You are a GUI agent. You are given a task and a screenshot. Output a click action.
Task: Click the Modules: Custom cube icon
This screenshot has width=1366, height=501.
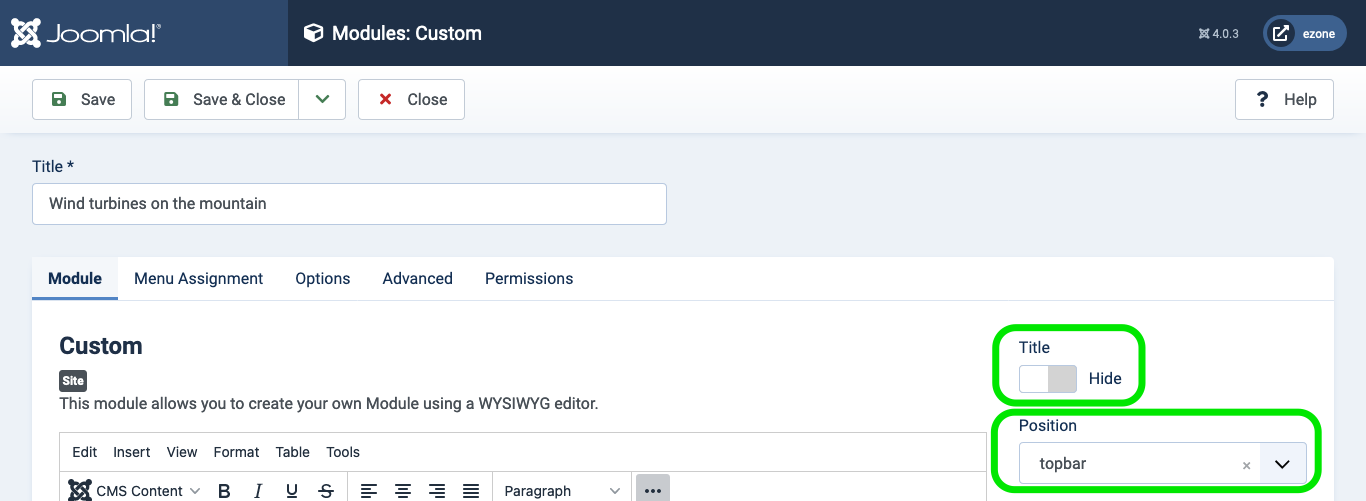coord(314,33)
